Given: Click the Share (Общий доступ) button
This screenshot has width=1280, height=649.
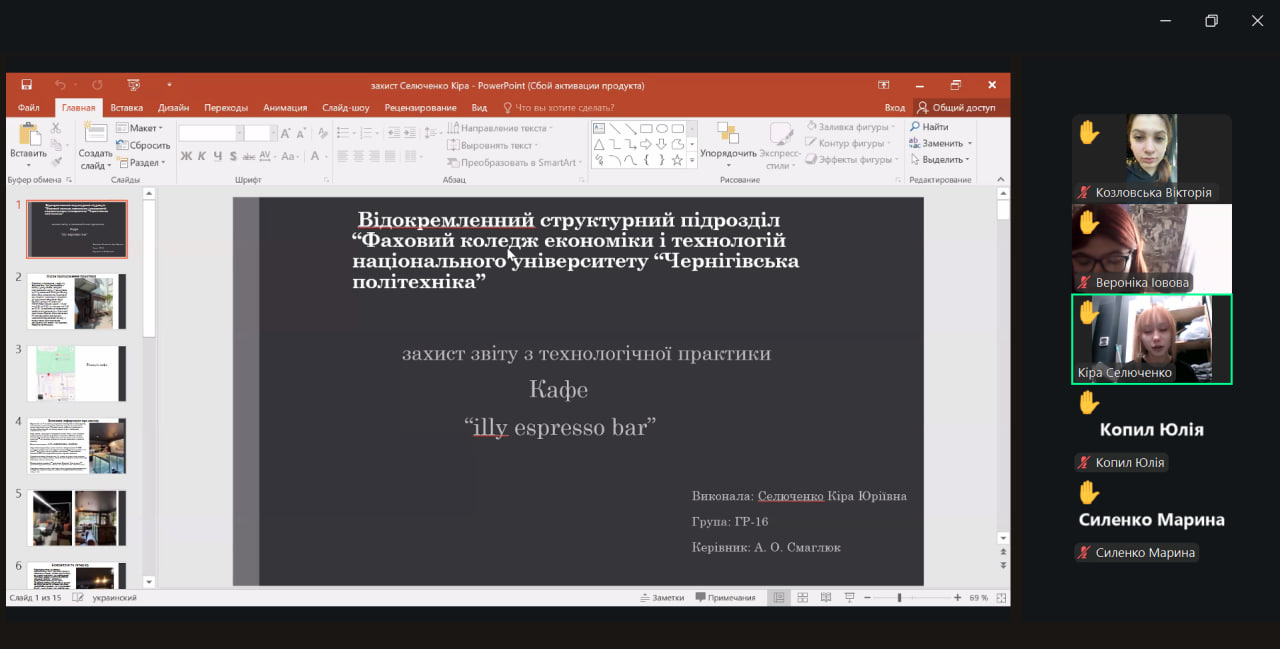Looking at the screenshot, I should pos(956,107).
